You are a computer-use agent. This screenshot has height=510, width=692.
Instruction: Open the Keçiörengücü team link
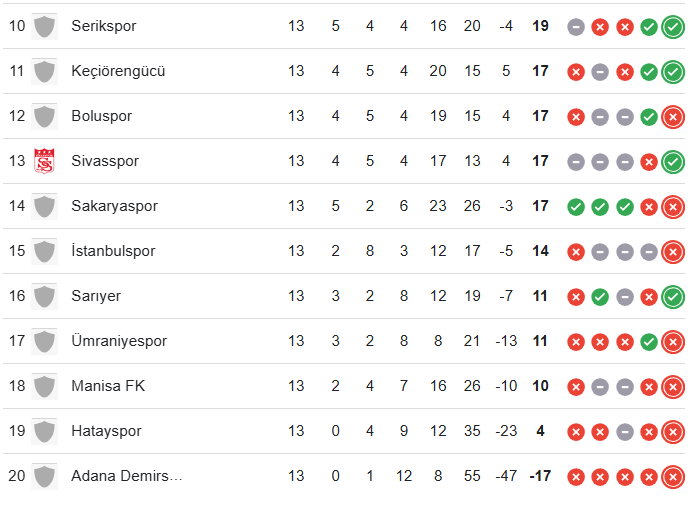click(118, 71)
